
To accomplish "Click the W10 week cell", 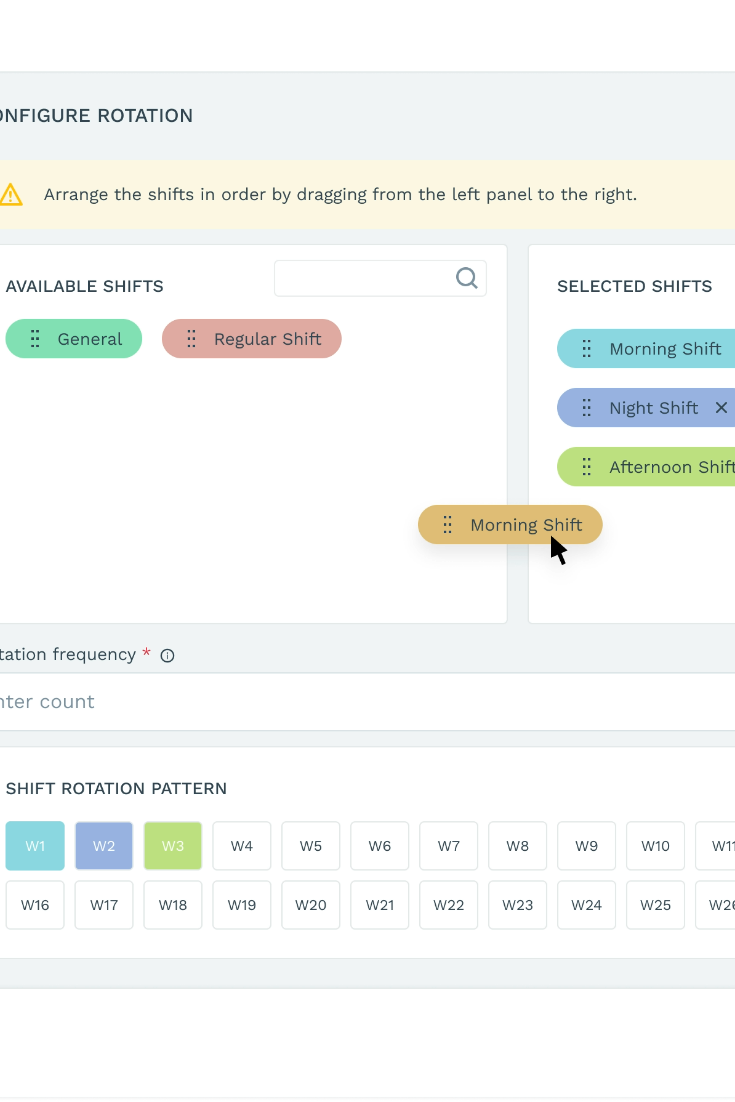I will coord(655,846).
